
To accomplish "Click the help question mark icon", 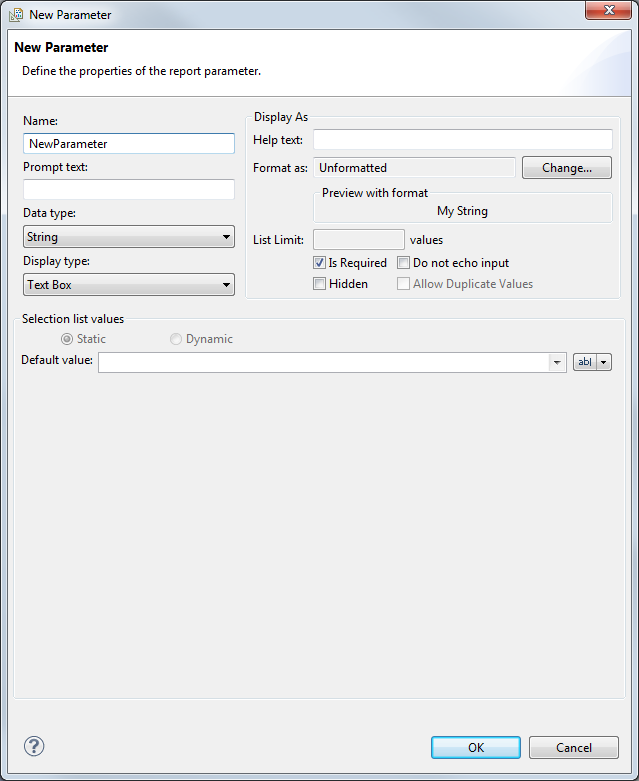I will coord(34,746).
